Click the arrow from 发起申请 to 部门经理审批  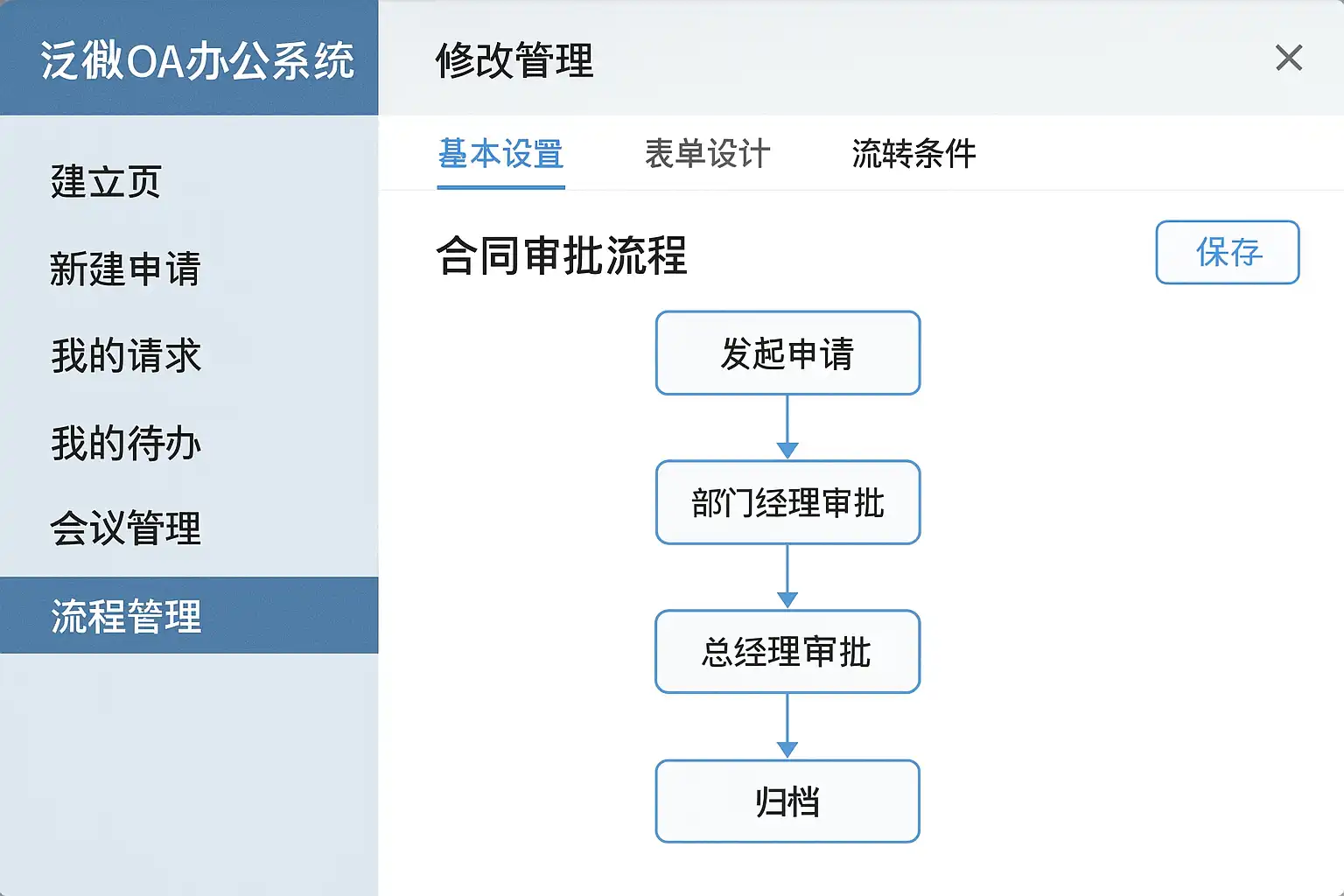[787, 428]
